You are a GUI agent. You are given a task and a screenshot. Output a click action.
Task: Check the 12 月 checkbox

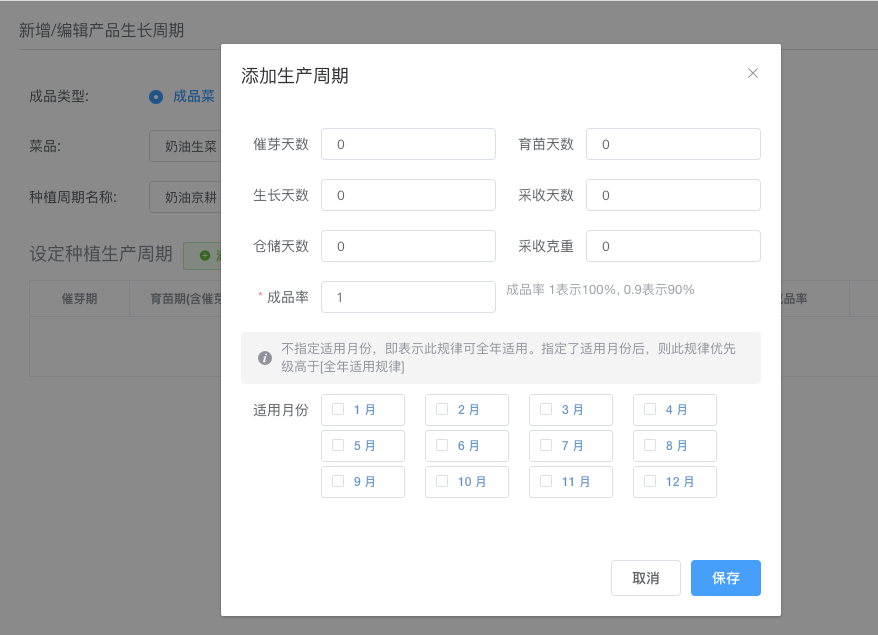tap(650, 481)
